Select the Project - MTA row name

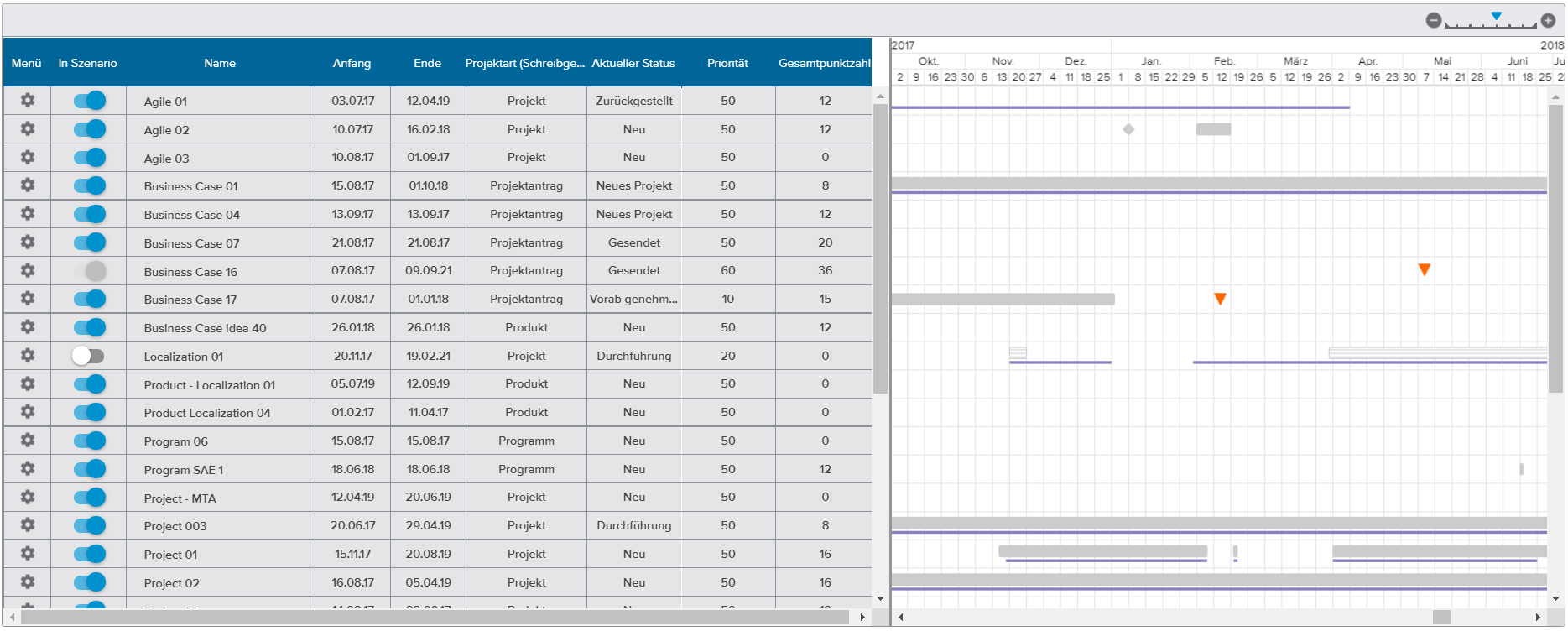coord(180,498)
